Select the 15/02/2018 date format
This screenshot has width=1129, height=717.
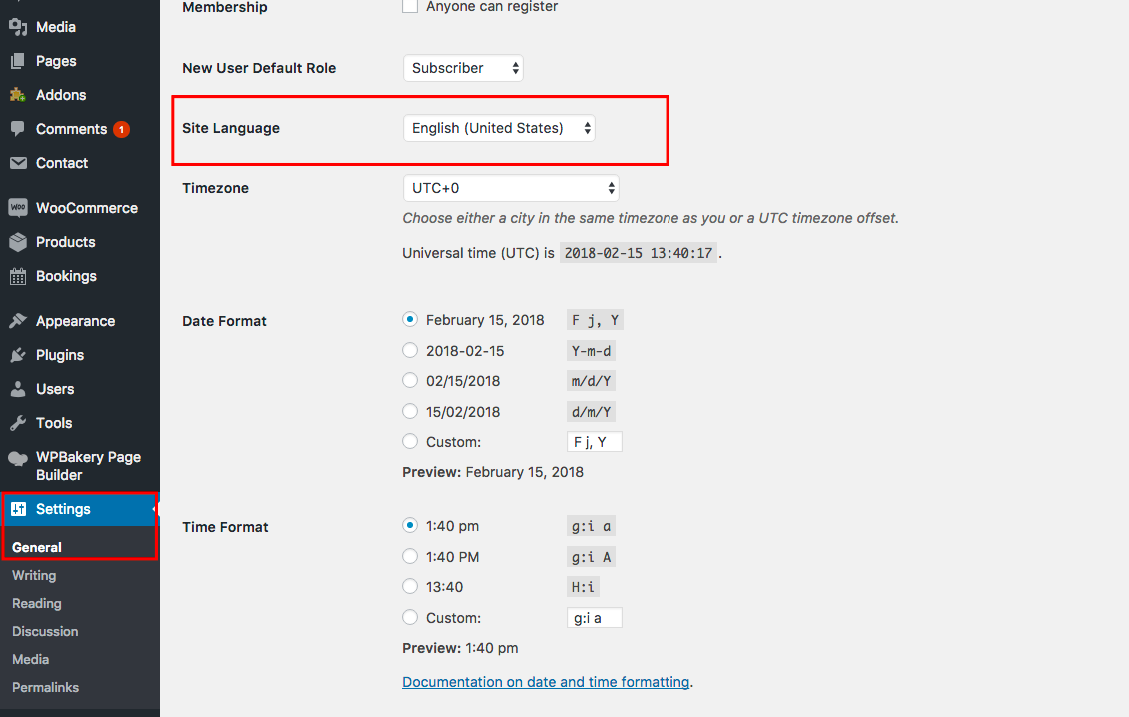(x=410, y=411)
